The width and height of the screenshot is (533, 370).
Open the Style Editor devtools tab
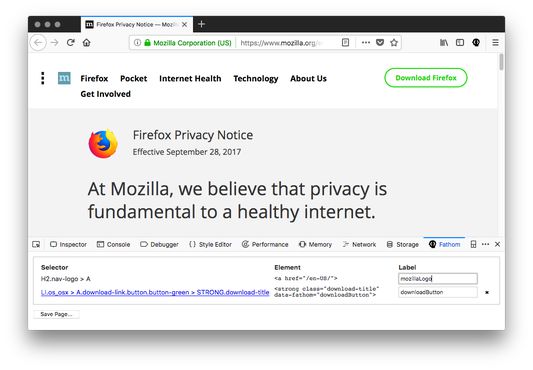pos(210,244)
